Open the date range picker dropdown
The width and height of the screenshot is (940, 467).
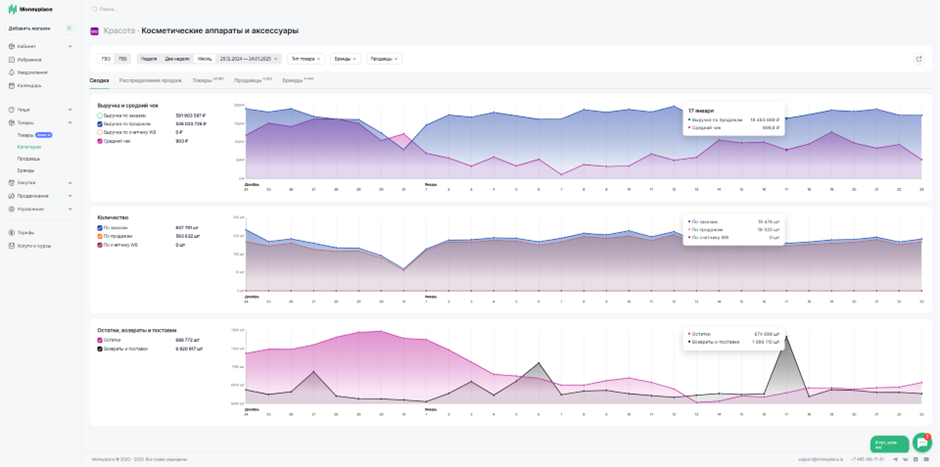pos(248,59)
